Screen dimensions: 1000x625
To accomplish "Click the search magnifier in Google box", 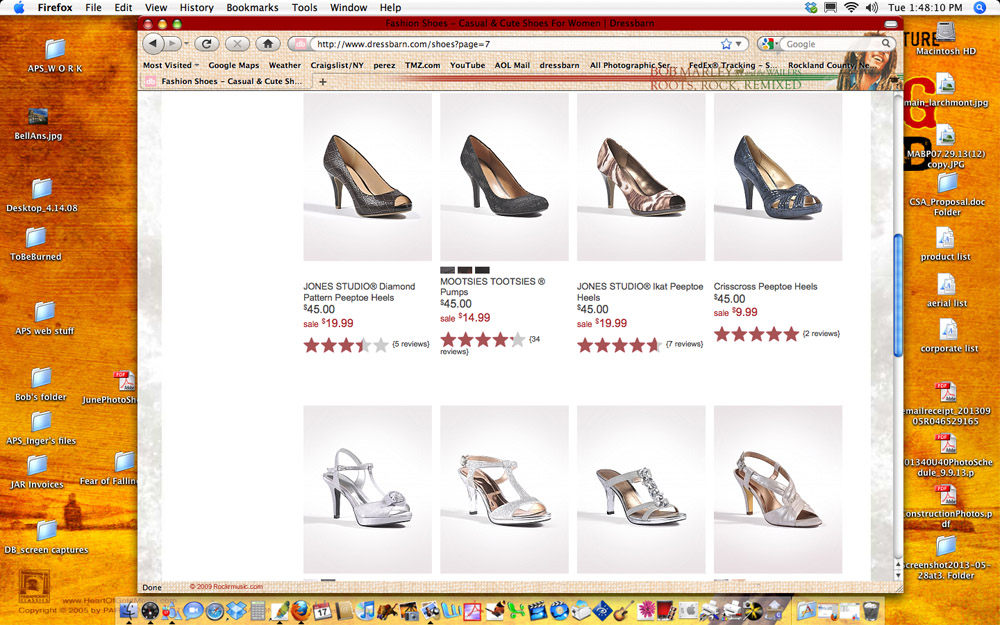I will [x=886, y=43].
